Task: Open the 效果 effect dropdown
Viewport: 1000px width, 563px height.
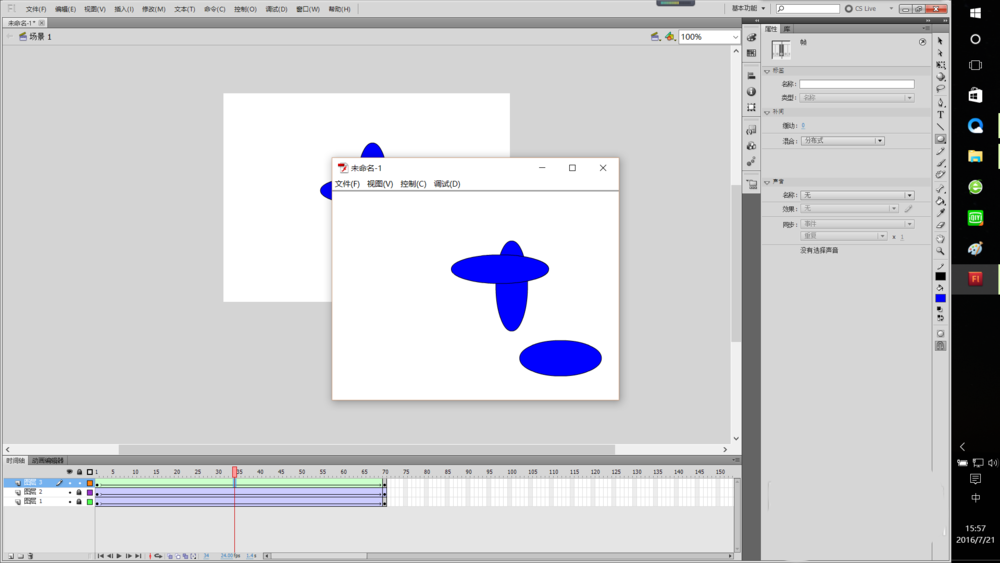Action: click(x=849, y=209)
